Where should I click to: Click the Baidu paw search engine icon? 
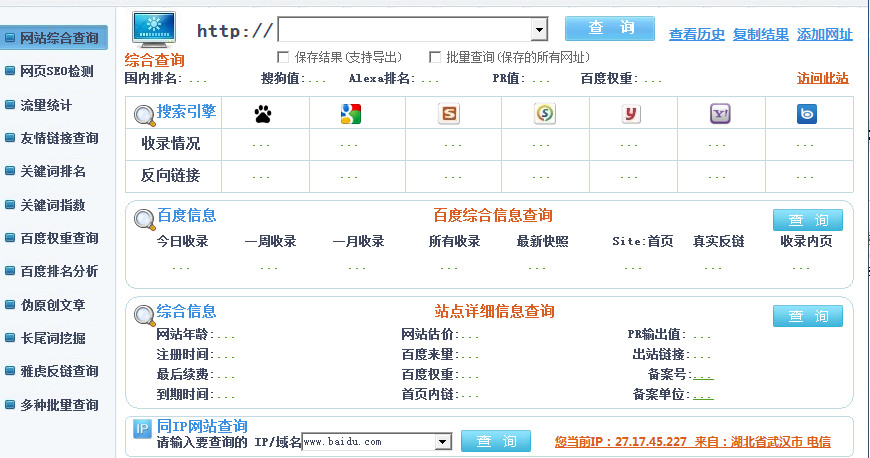[263, 114]
